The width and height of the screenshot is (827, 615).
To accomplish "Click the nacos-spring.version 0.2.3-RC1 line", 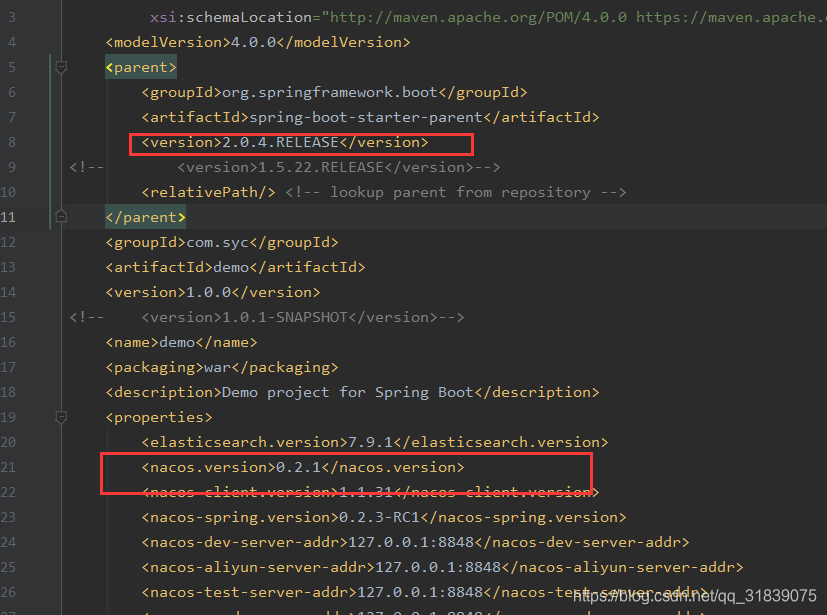I will click(x=383, y=517).
